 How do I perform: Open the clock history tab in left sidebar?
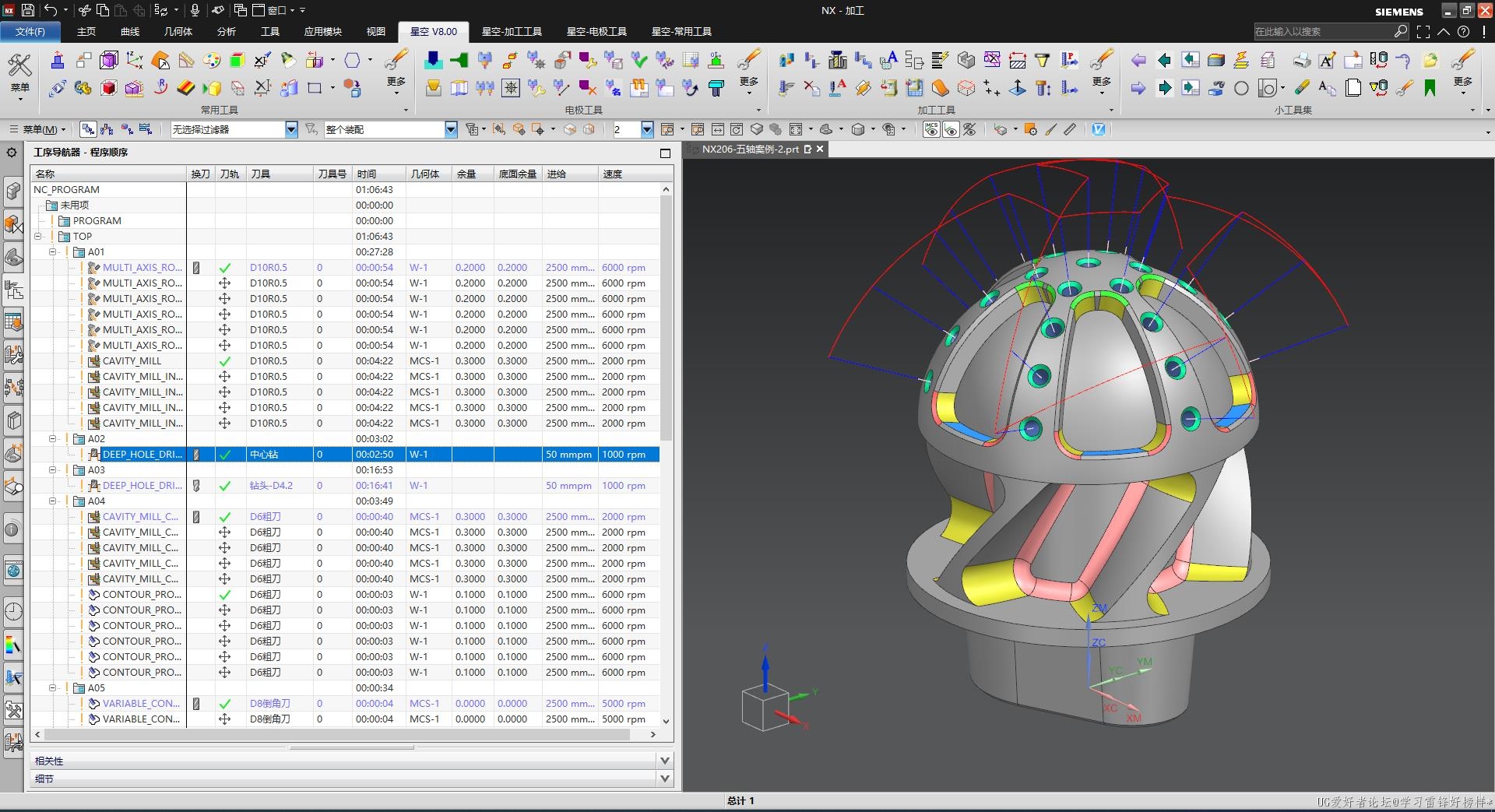(13, 611)
